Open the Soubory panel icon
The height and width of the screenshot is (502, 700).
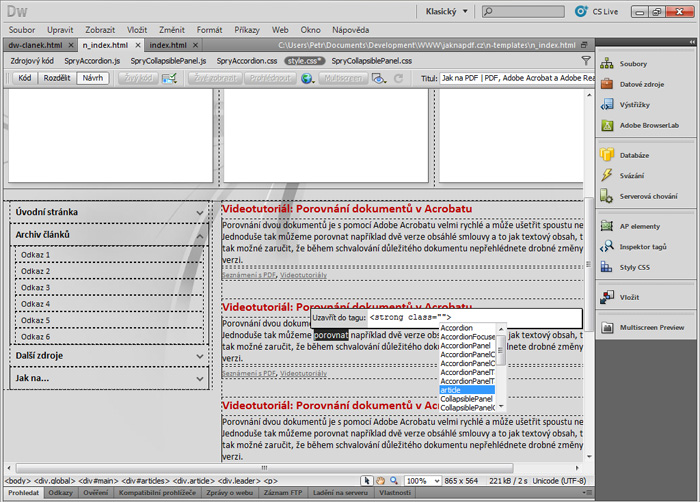tap(607, 63)
